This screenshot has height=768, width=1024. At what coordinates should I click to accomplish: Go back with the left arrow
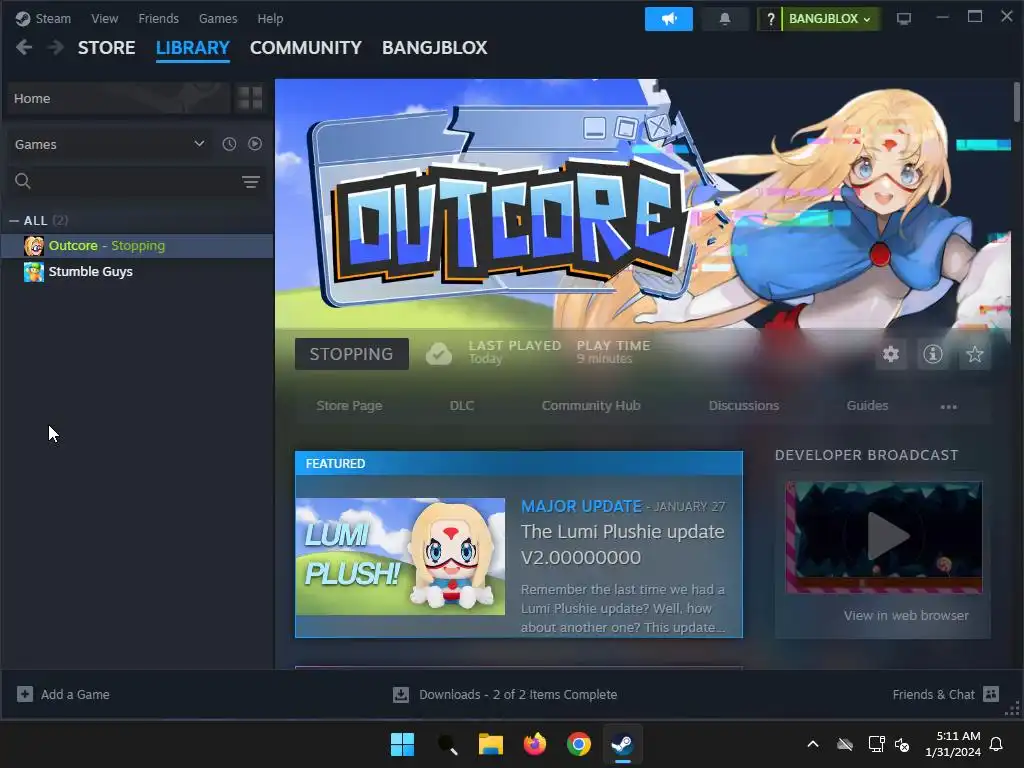click(x=24, y=47)
